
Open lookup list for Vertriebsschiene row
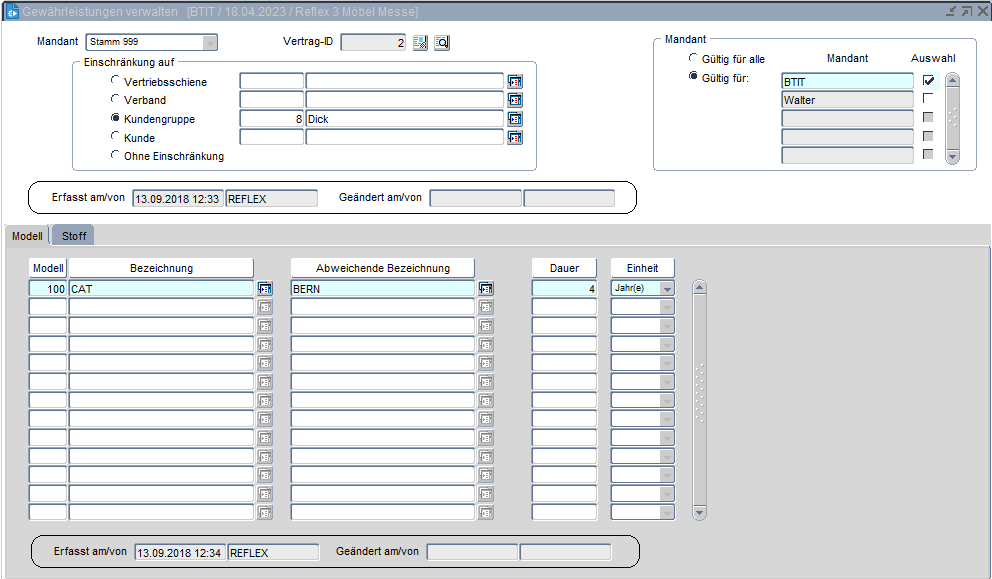pyautogui.click(x=515, y=81)
